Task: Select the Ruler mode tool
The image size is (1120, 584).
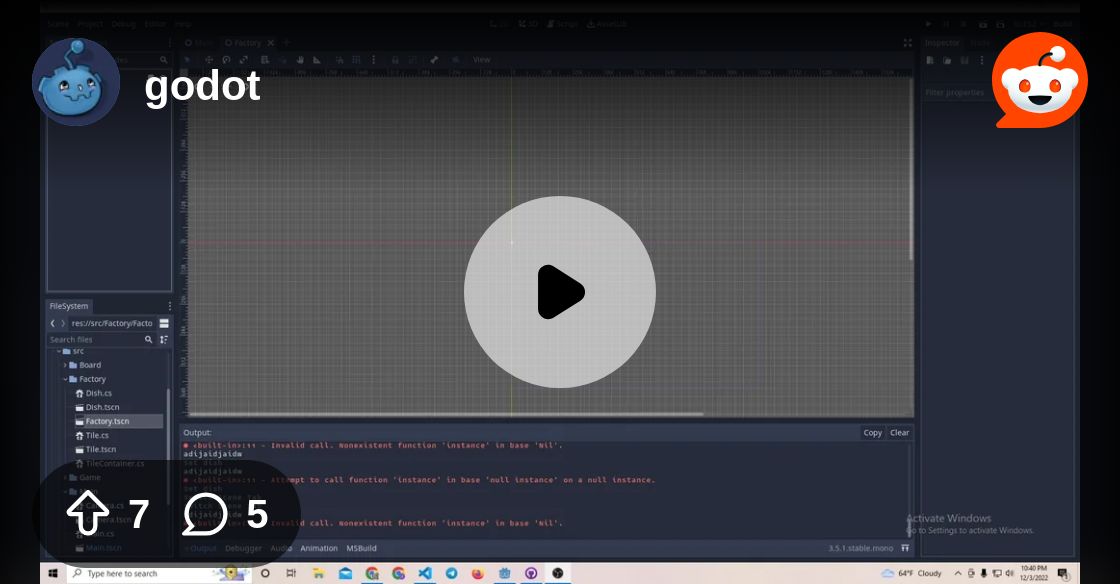Action: [x=317, y=60]
